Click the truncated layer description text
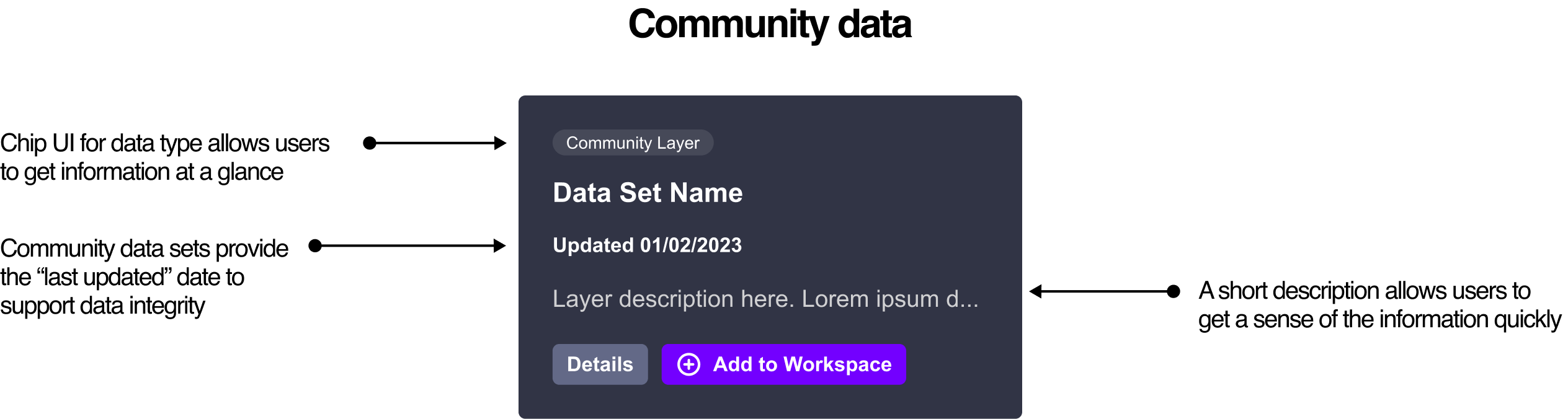 (765, 299)
